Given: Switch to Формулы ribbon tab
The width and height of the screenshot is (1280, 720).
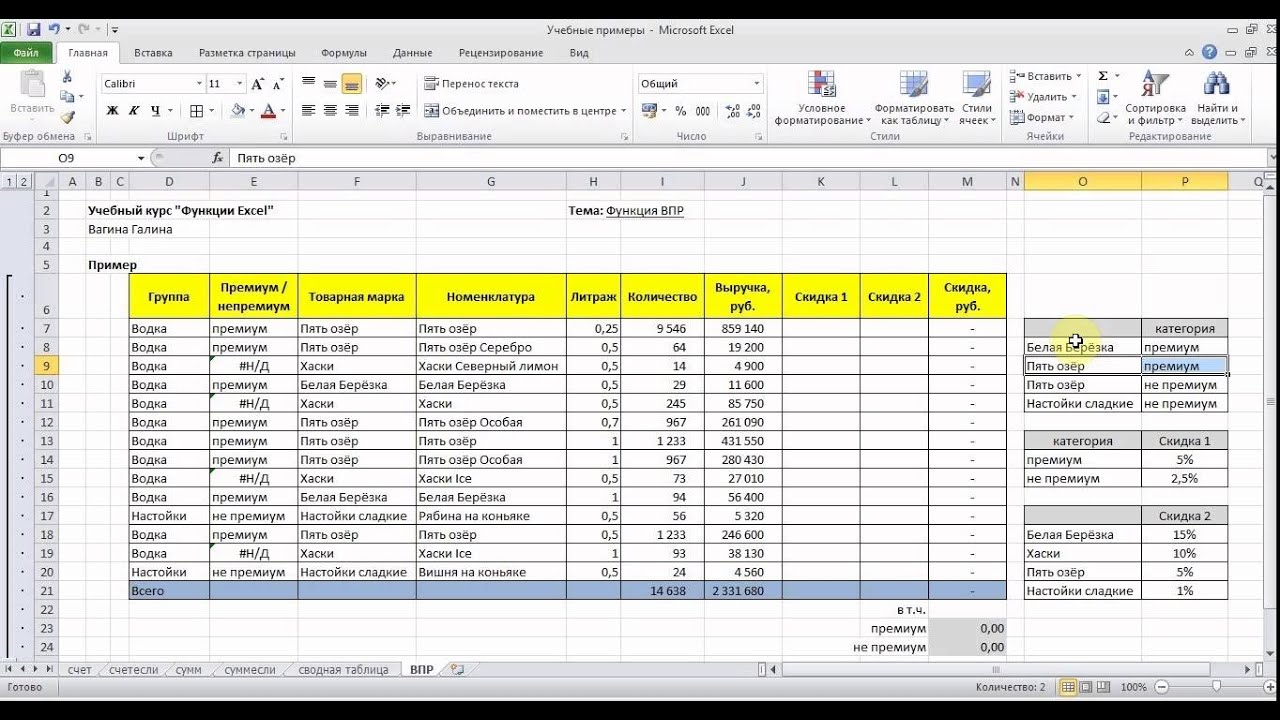Looking at the screenshot, I should 344,53.
